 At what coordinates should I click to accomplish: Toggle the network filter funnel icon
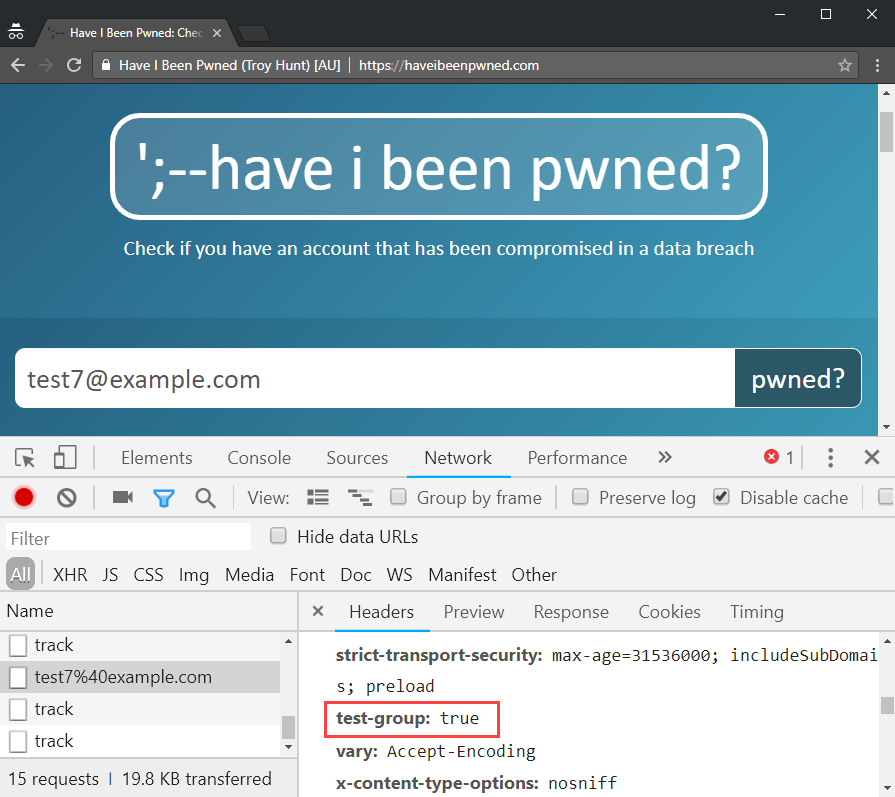(164, 498)
